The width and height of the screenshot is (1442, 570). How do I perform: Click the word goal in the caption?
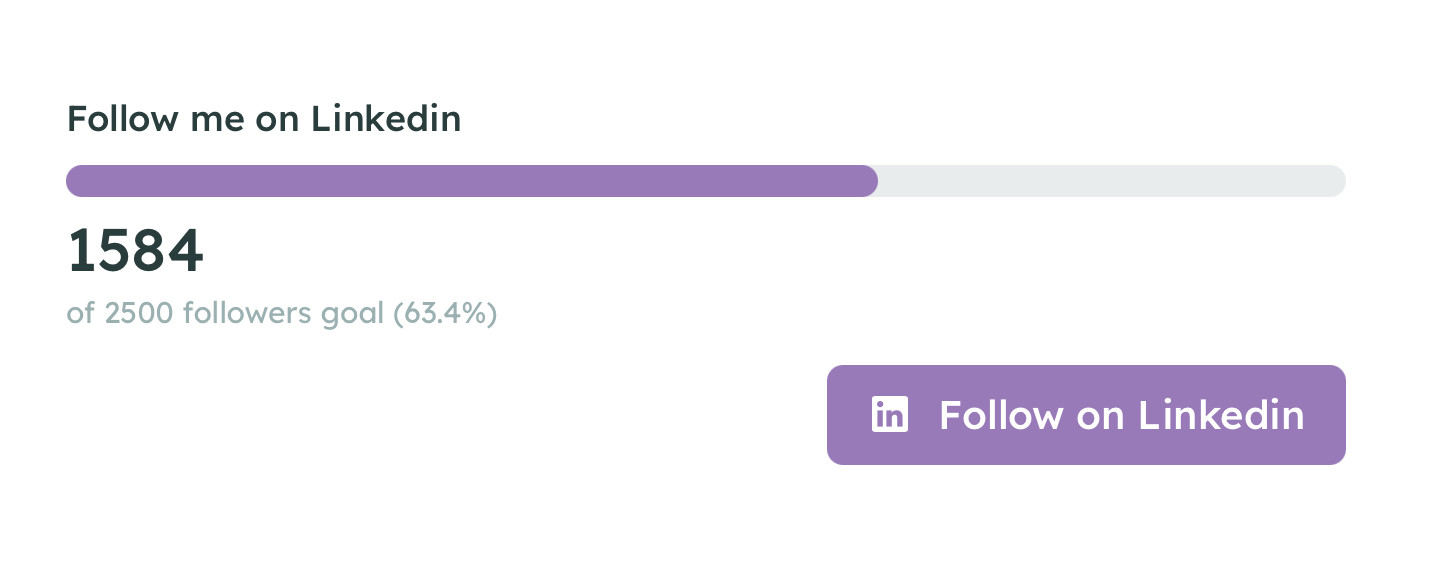(352, 315)
